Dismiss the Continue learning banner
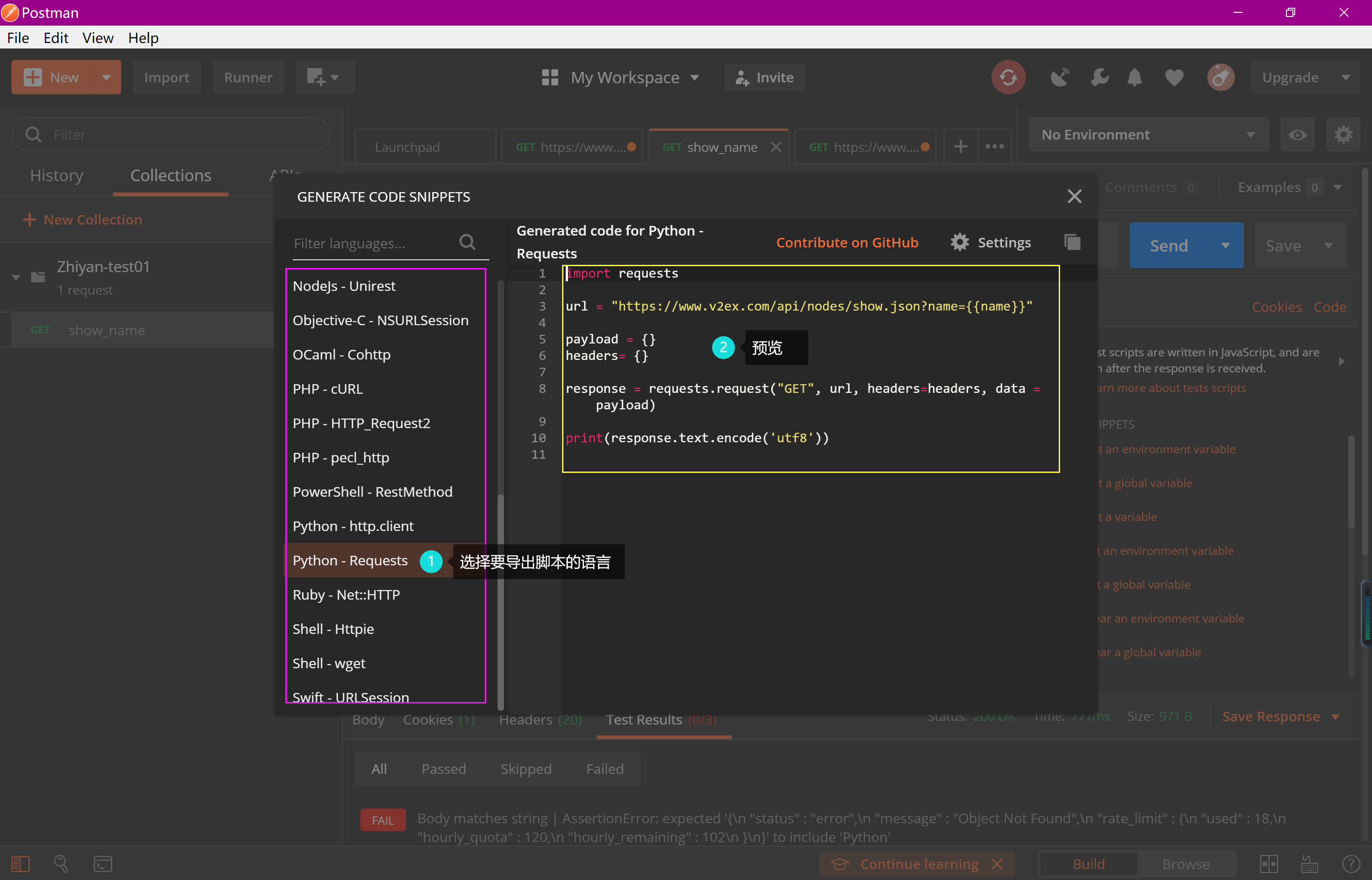This screenshot has height=880, width=1372. (x=997, y=864)
